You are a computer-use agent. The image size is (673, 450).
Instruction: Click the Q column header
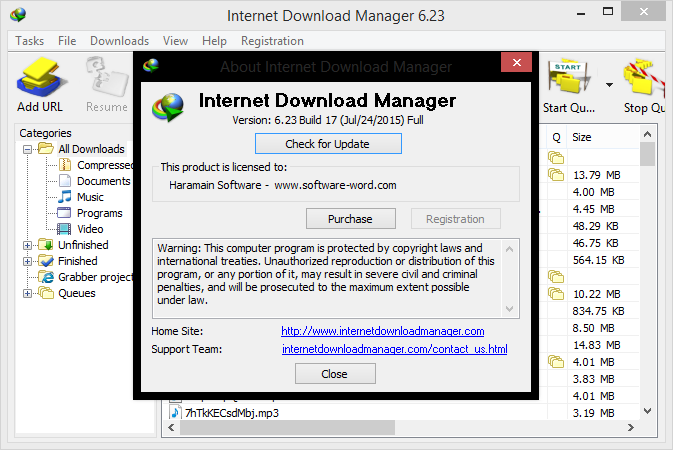[556, 137]
